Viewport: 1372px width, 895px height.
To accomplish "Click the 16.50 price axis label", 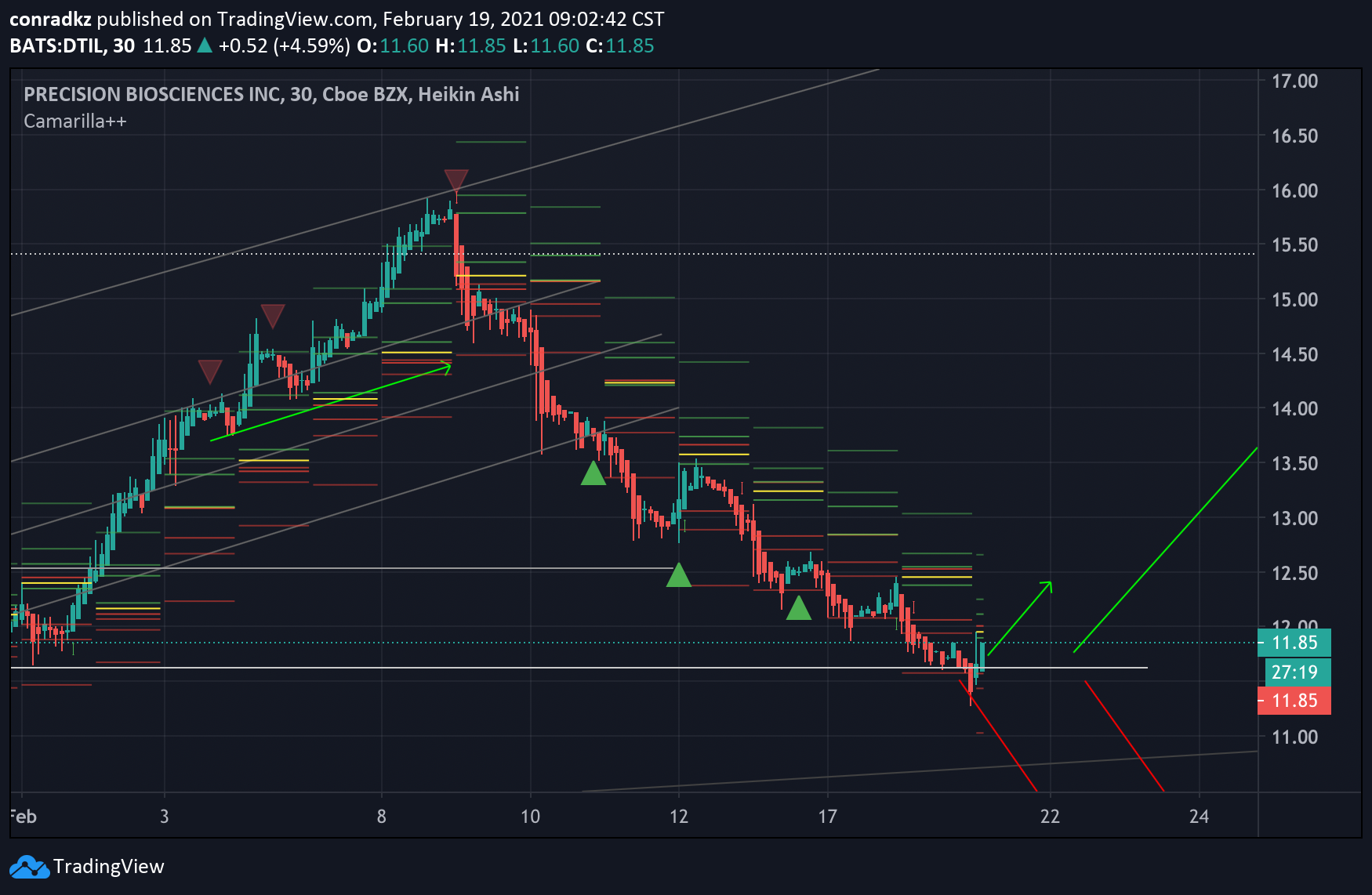I will pos(1294,136).
